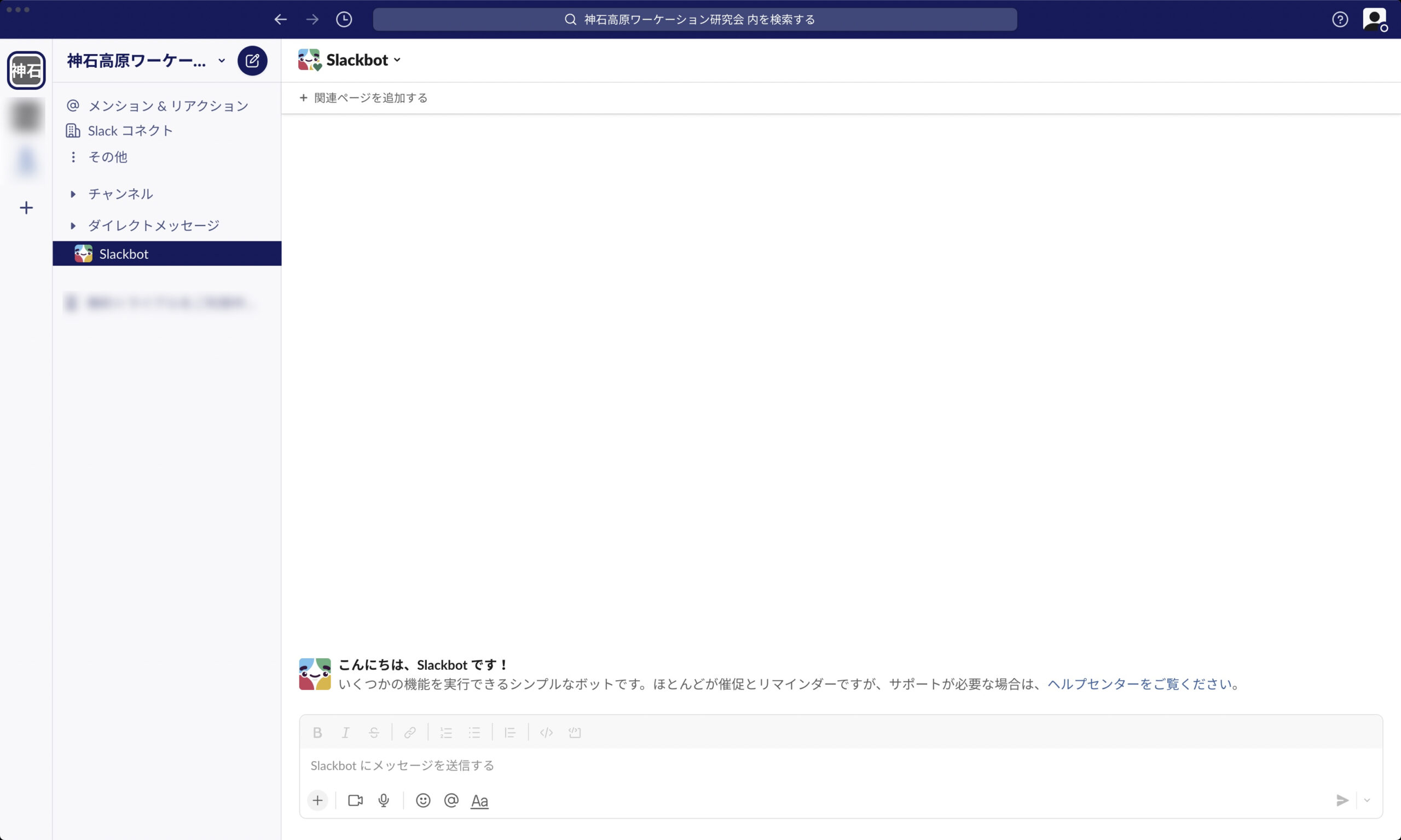This screenshot has width=1401, height=840.
Task: Toggle inline code formatting
Action: pos(546,732)
